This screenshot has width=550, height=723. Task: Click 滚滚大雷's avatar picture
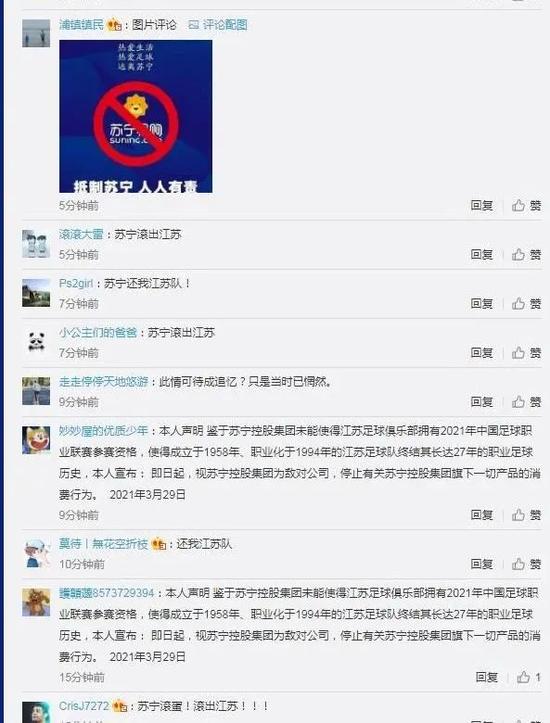pos(36,243)
